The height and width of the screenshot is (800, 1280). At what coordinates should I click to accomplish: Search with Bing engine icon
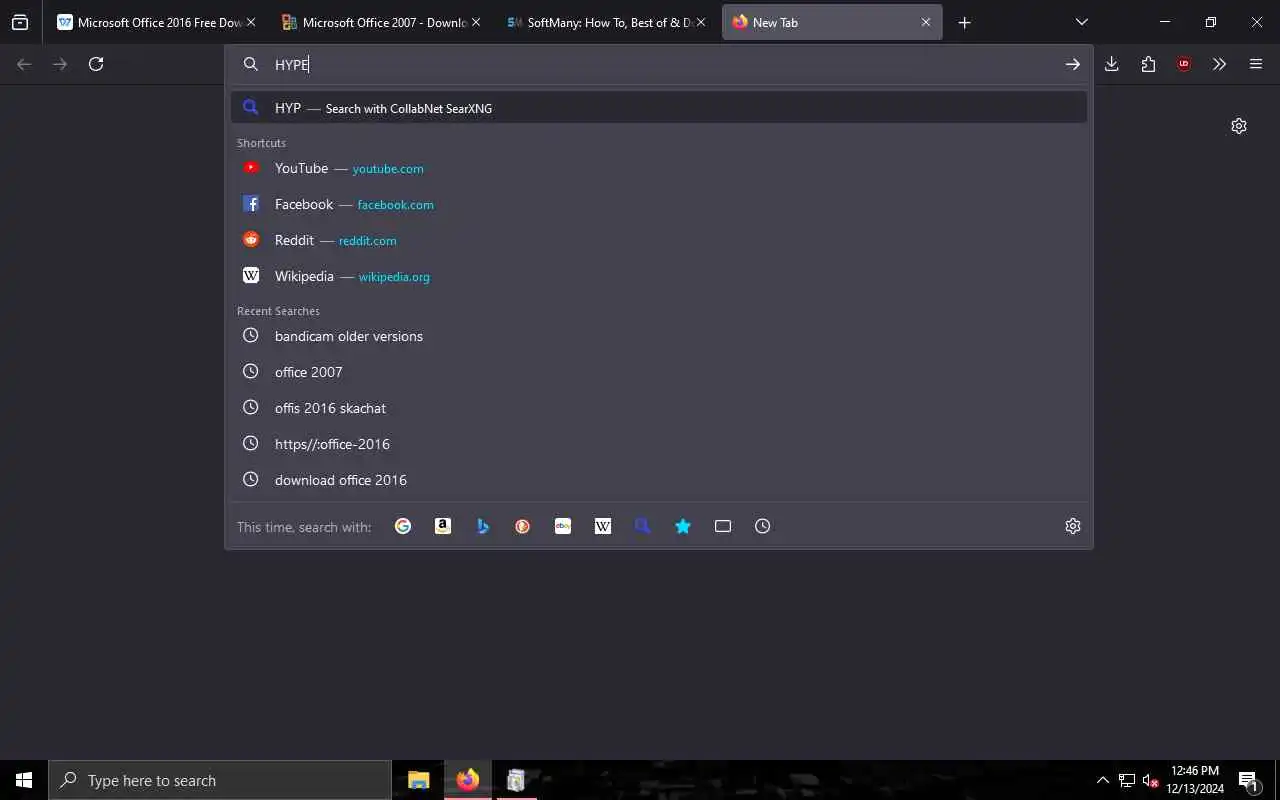[483, 526]
